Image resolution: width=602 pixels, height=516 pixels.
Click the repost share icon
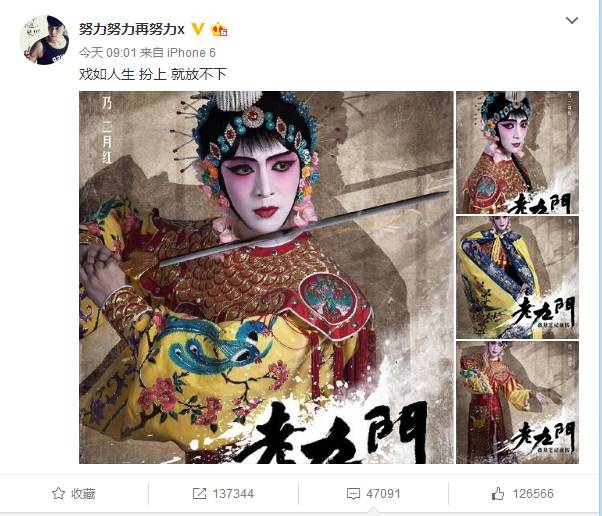199,493
